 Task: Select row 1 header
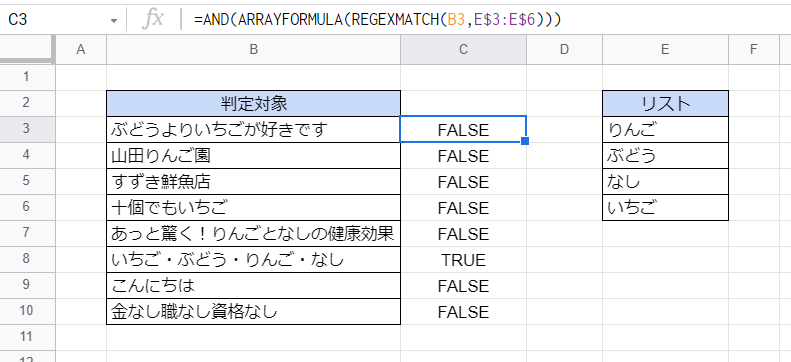click(x=27, y=77)
